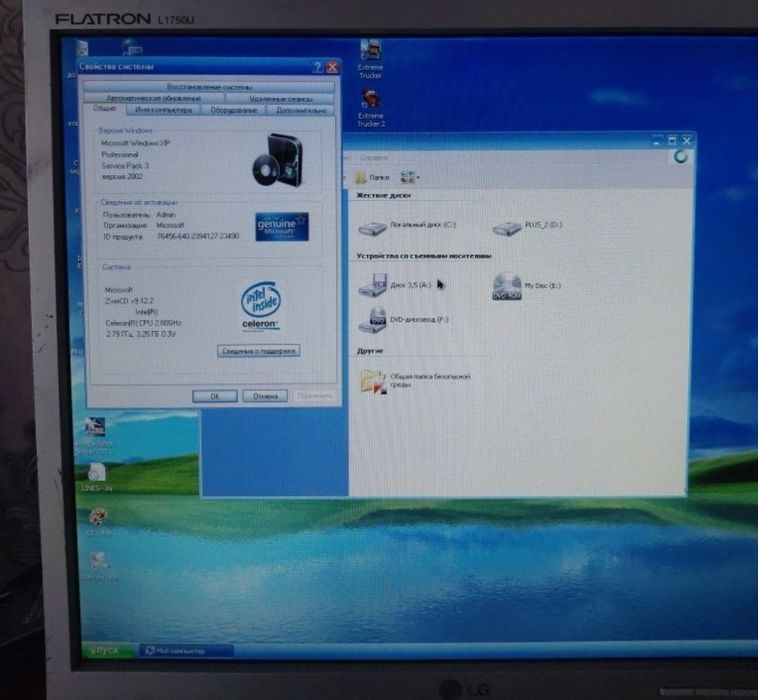The width and height of the screenshot is (758, 700).
Task: Close the My Computer explorer window
Action: click(x=687, y=141)
